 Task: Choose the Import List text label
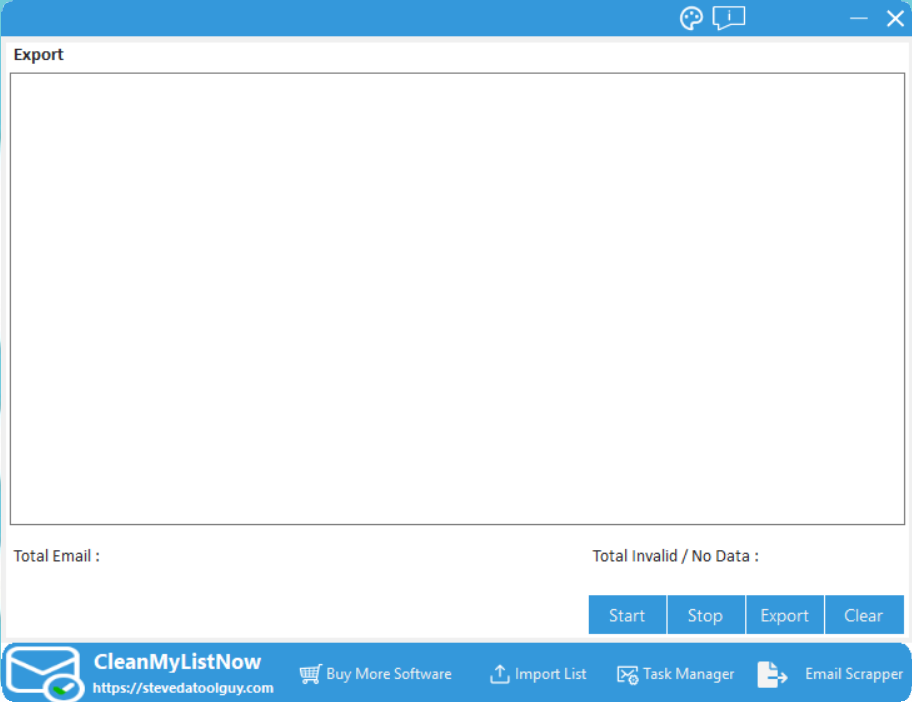point(551,674)
